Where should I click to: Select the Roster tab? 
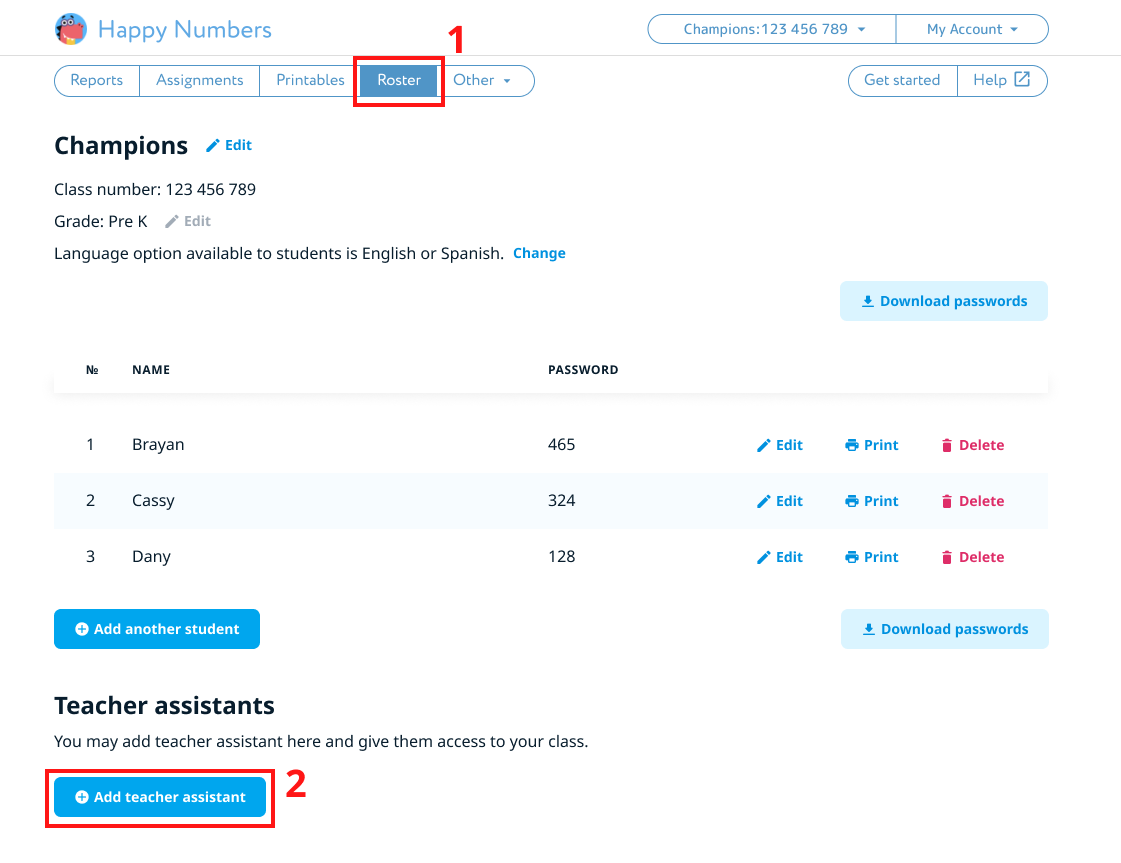click(399, 80)
